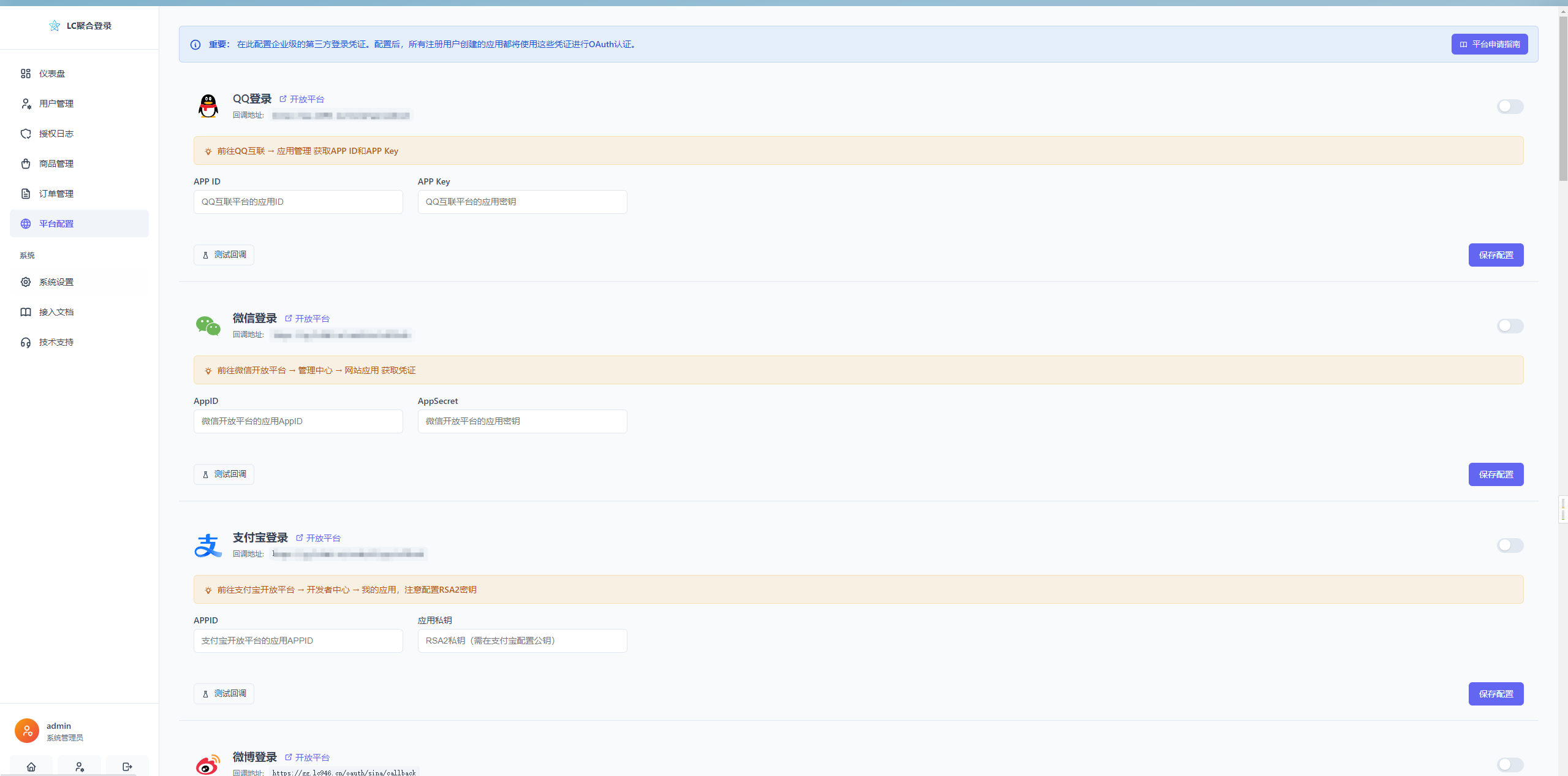
Task: Click the 平台申请指南 button
Action: click(1489, 44)
